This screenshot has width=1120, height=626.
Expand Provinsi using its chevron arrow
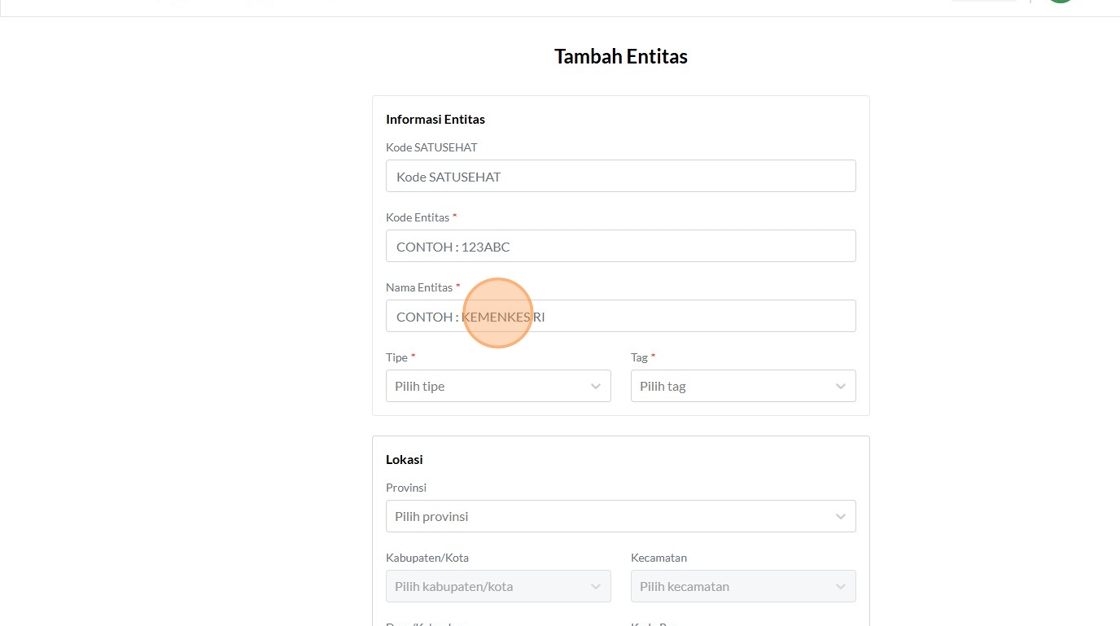[x=841, y=517]
